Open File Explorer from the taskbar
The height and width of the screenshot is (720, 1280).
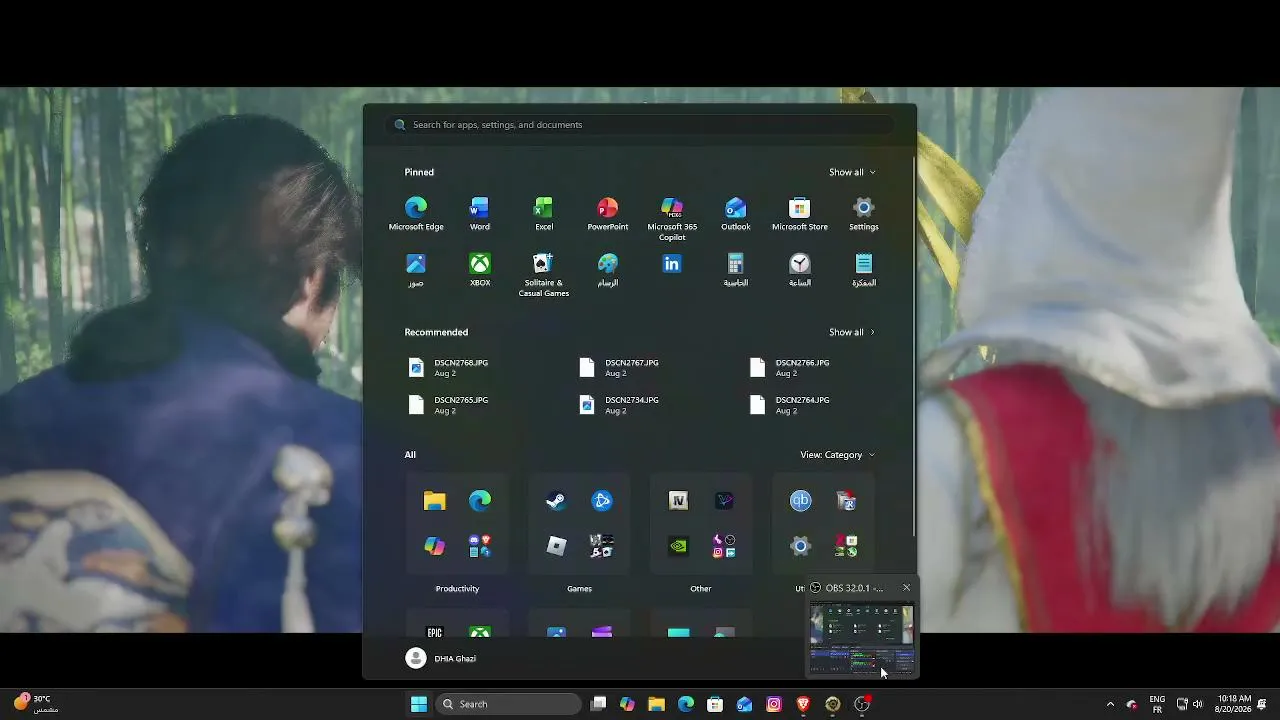656,704
